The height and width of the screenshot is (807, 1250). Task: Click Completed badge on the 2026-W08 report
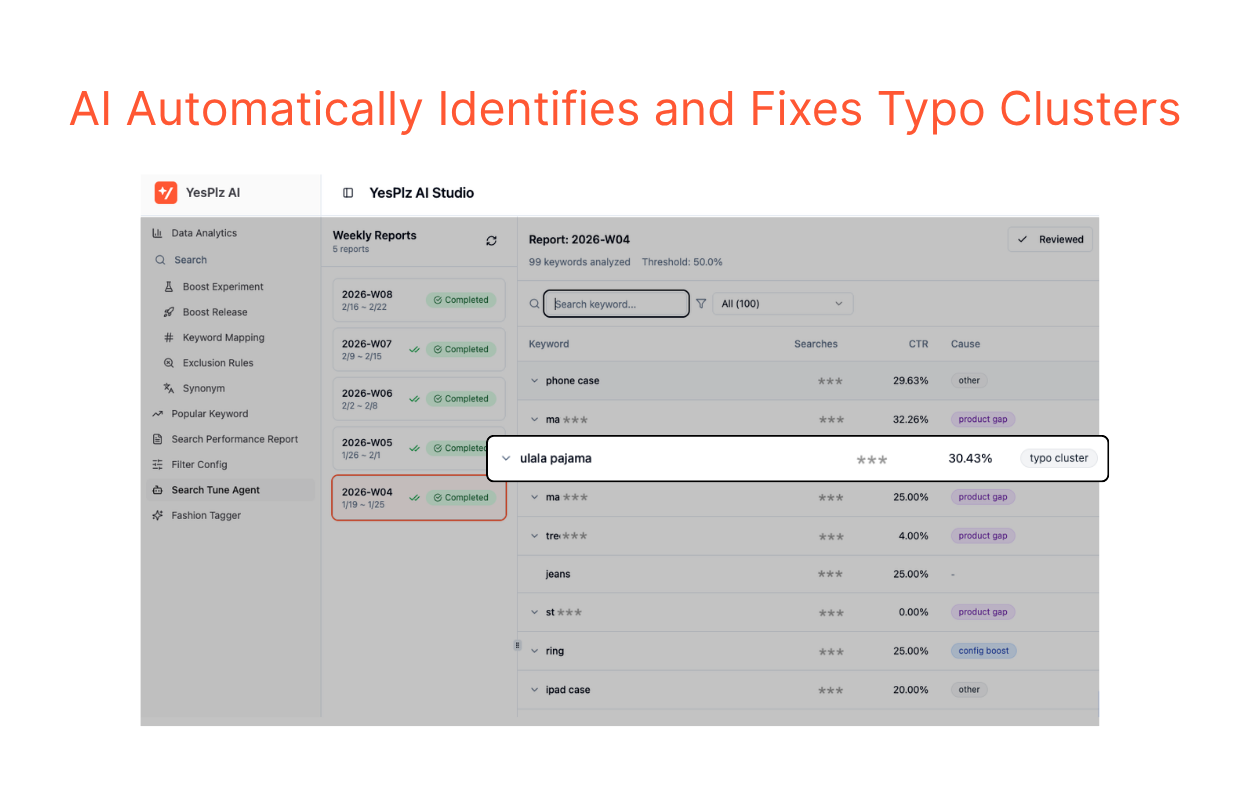click(x=461, y=300)
